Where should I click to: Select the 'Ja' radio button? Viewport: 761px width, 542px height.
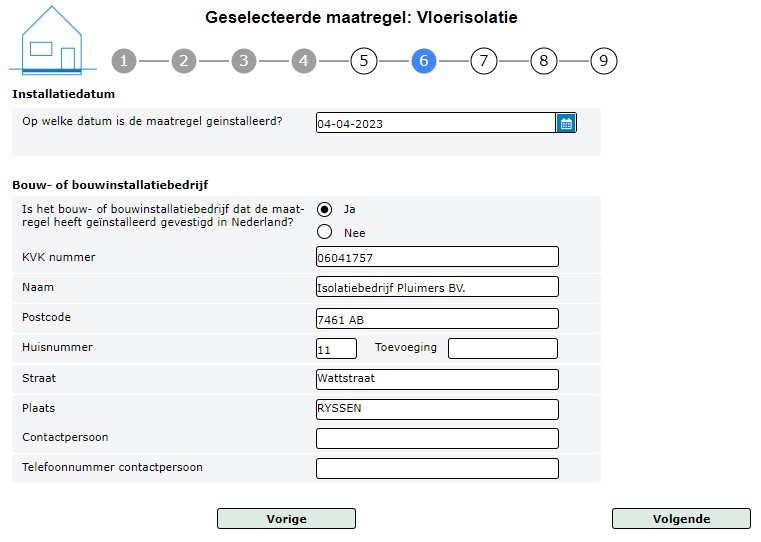click(x=324, y=209)
